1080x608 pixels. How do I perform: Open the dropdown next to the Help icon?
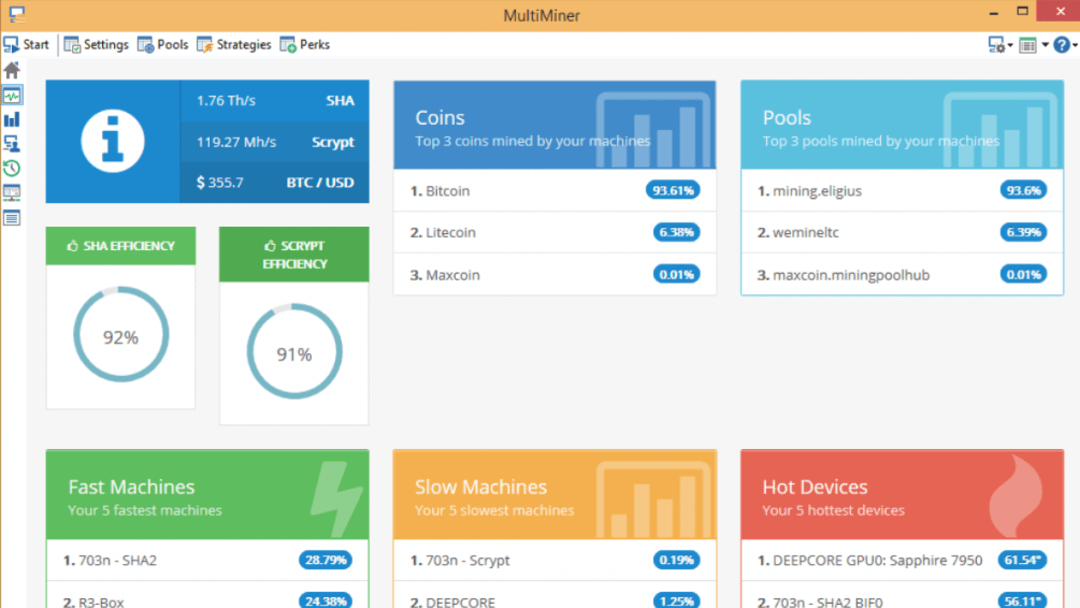(x=1075, y=45)
